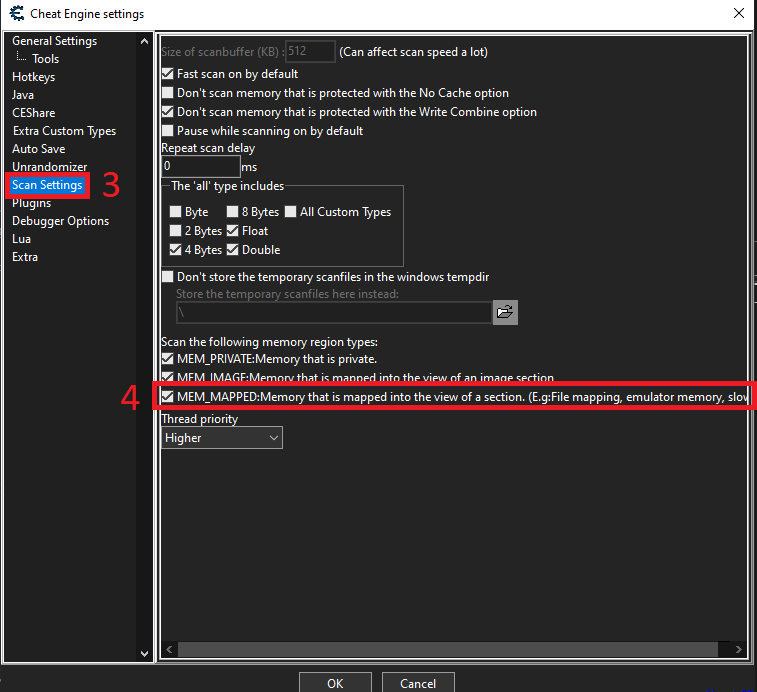Toggle Don't store temporary scanfiles in tempdir

pos(167,277)
